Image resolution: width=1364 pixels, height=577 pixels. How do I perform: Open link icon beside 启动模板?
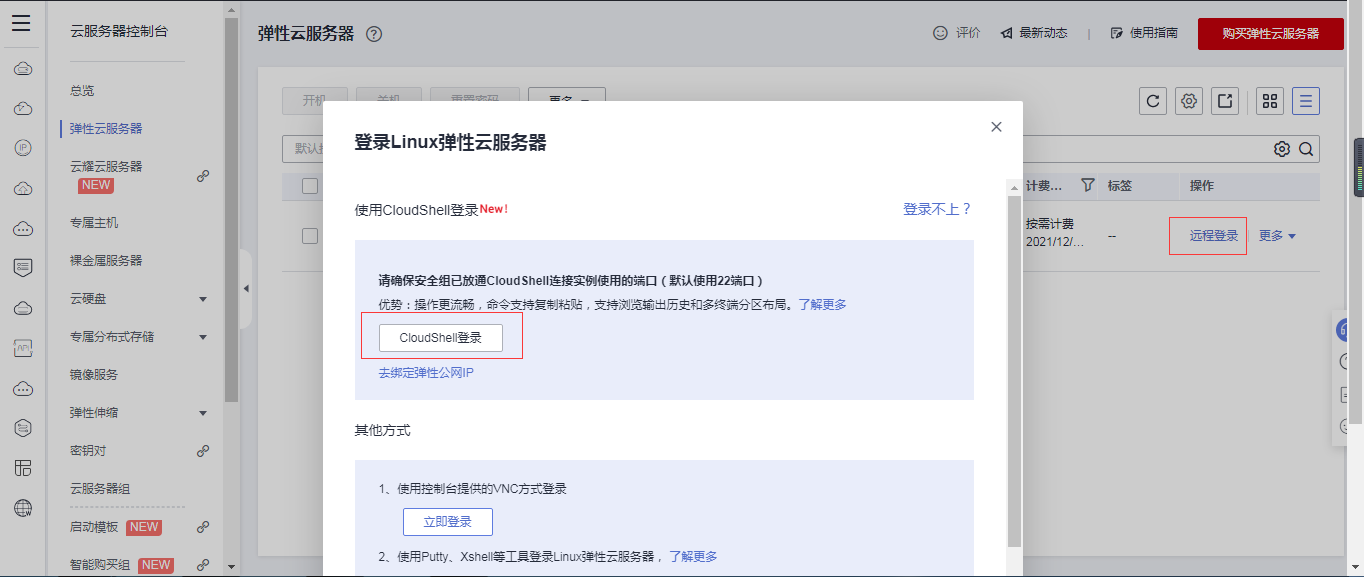point(203,527)
